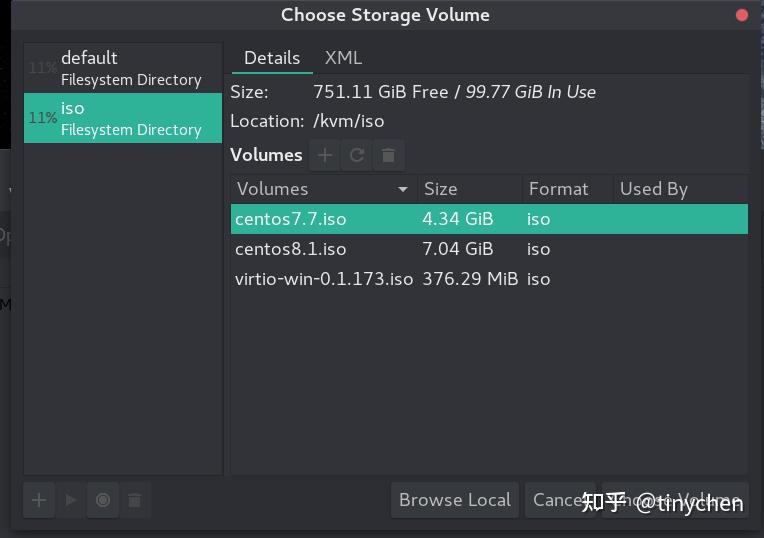The image size is (764, 538).
Task: Choose the virtio-win-0.1.173.iso volume
Action: [x=324, y=279]
